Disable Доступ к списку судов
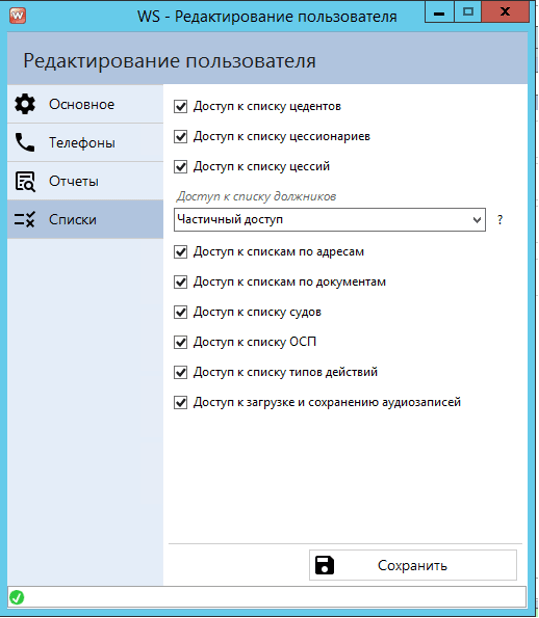Image resolution: width=539 pixels, height=618 pixels. click(180, 312)
